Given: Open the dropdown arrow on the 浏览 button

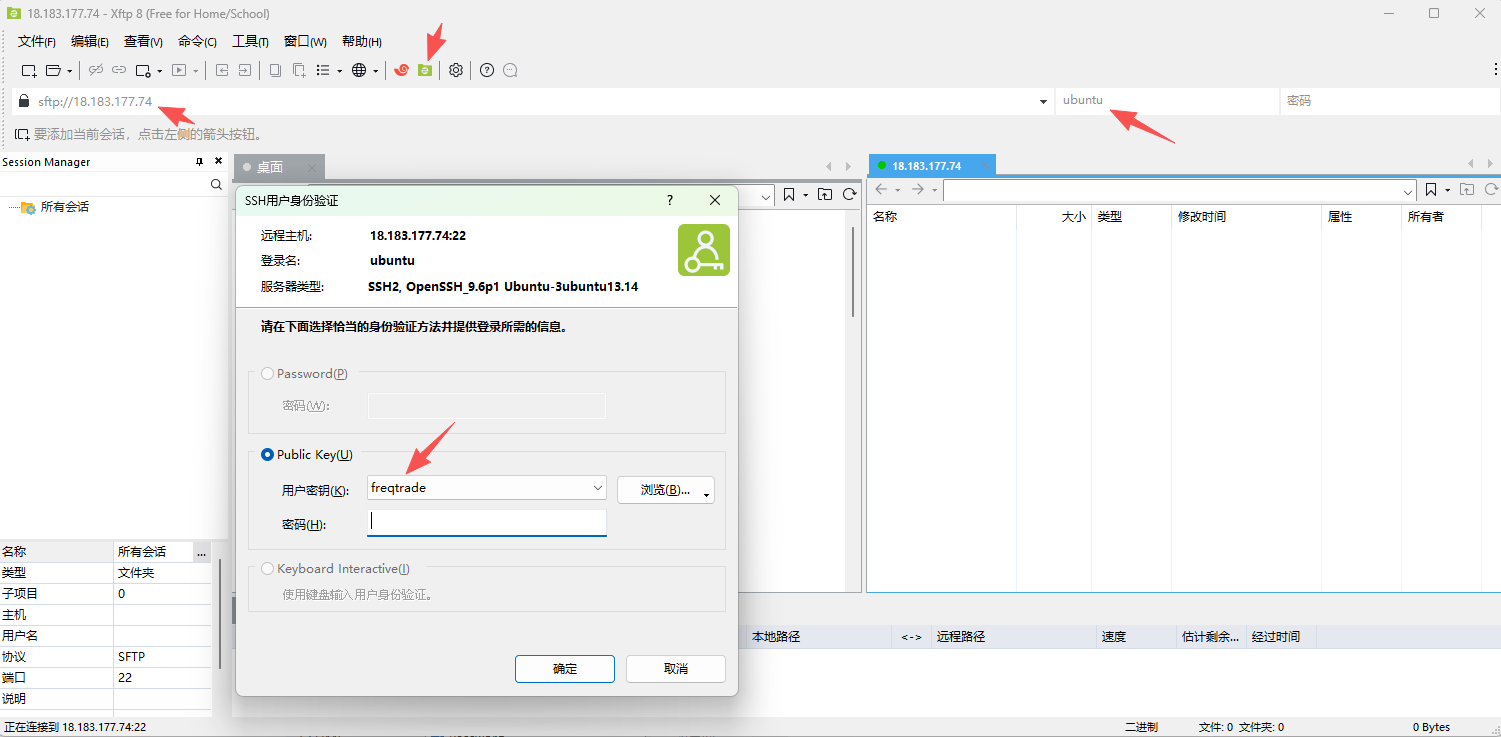Looking at the screenshot, I should (707, 491).
